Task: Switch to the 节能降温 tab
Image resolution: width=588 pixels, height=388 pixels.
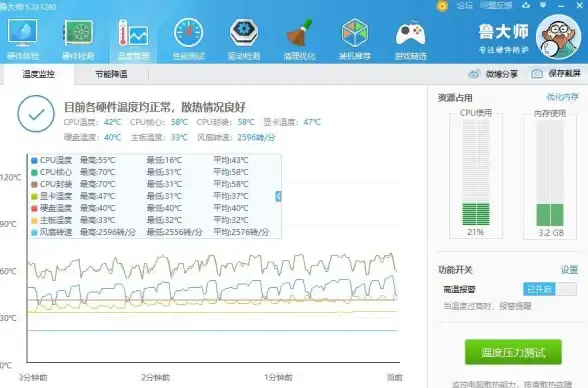Action: pos(111,74)
